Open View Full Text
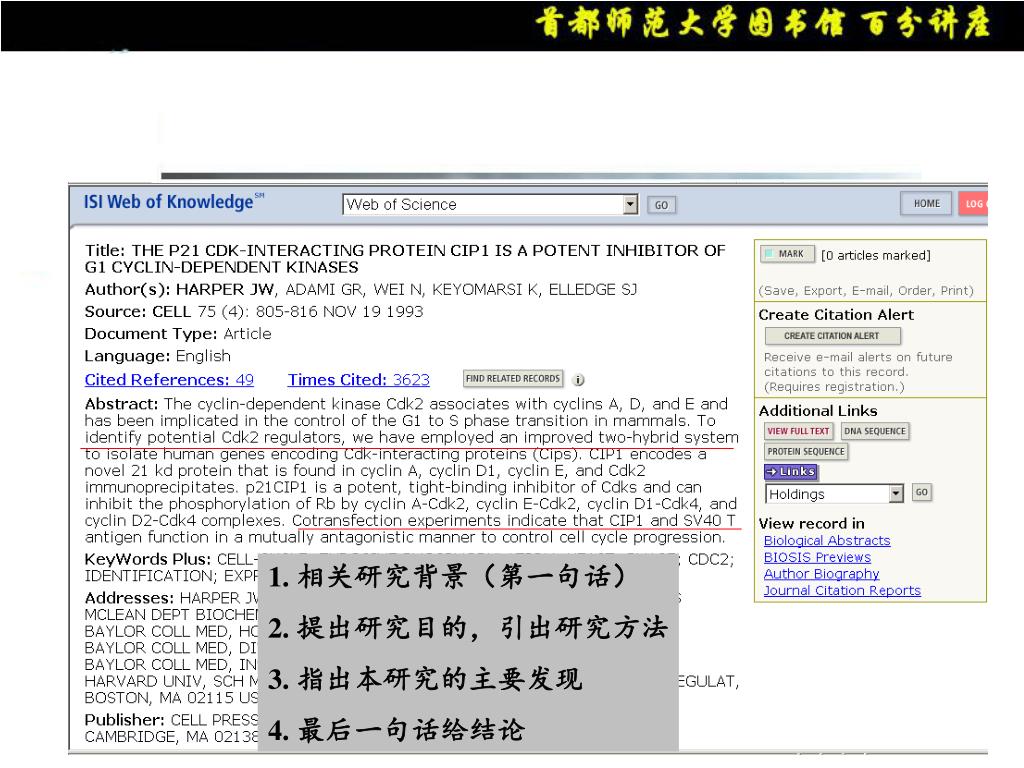Viewport: 1024px width, 768px height. pos(798,431)
